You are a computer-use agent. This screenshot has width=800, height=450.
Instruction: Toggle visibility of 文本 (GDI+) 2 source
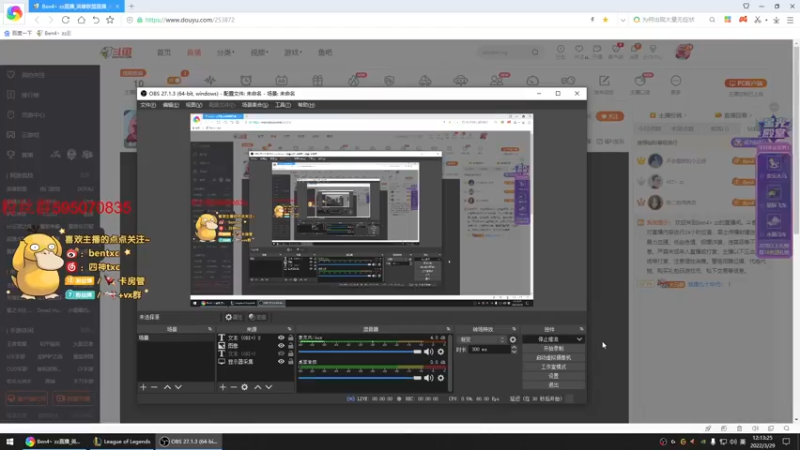(x=281, y=338)
